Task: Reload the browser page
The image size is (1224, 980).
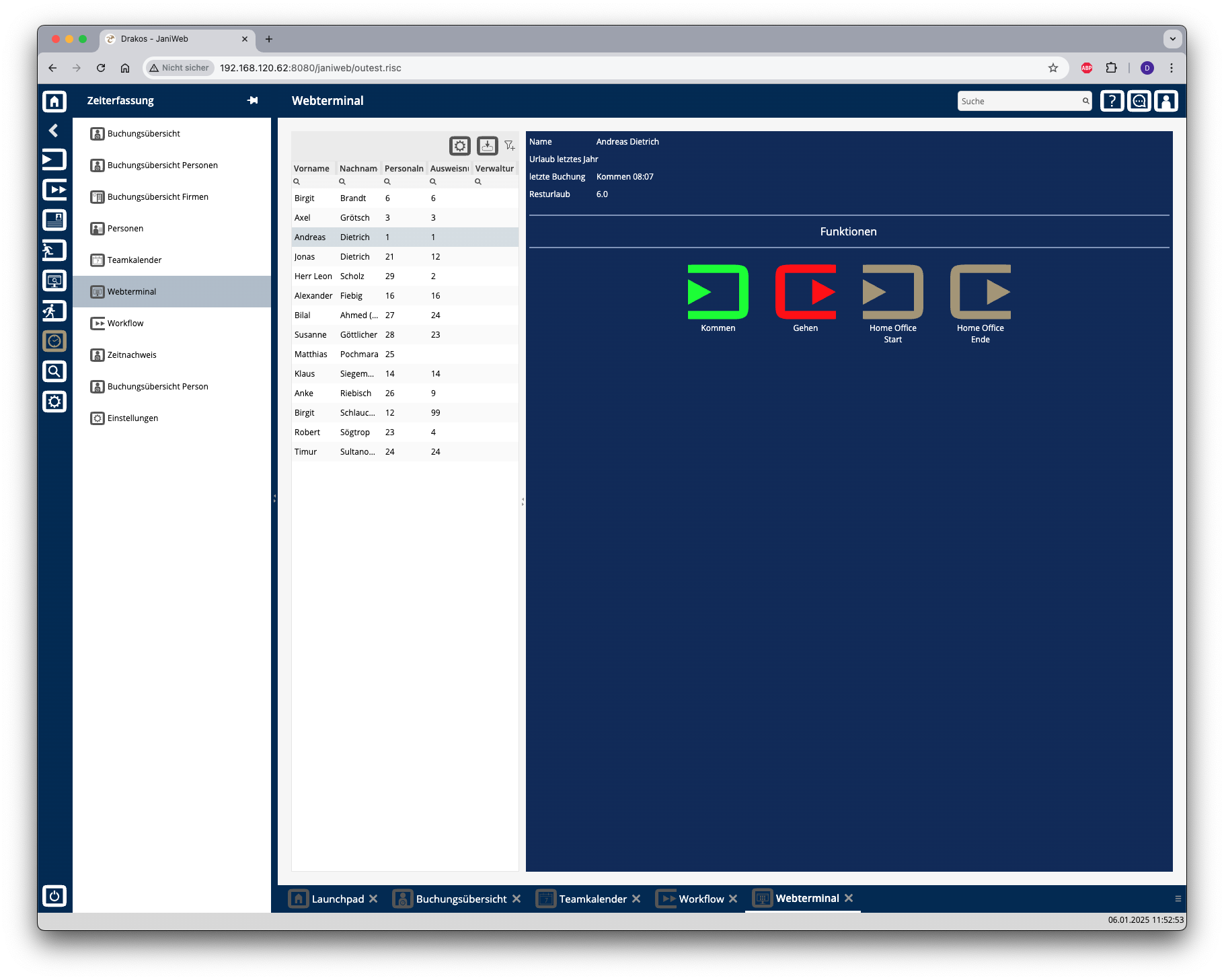Action: (101, 68)
